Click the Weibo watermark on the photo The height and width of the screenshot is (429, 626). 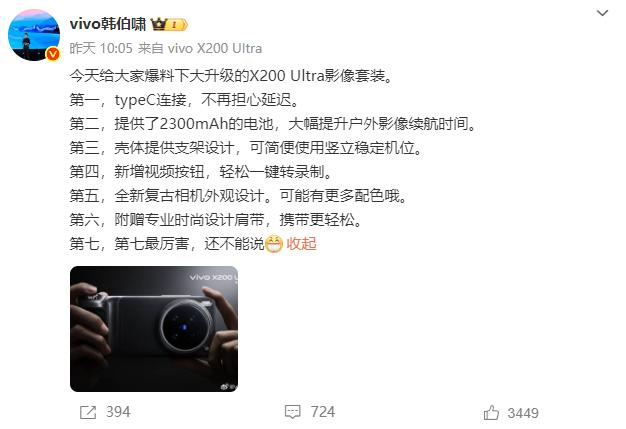pyautogui.click(x=230, y=386)
